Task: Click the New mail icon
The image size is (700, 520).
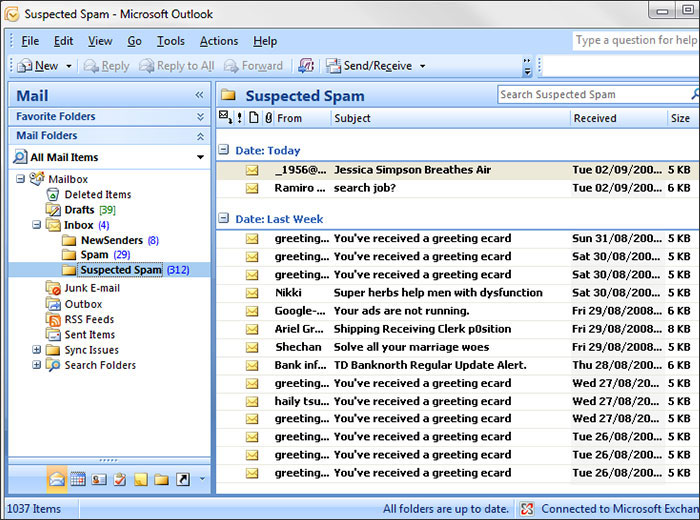Action: 25,66
